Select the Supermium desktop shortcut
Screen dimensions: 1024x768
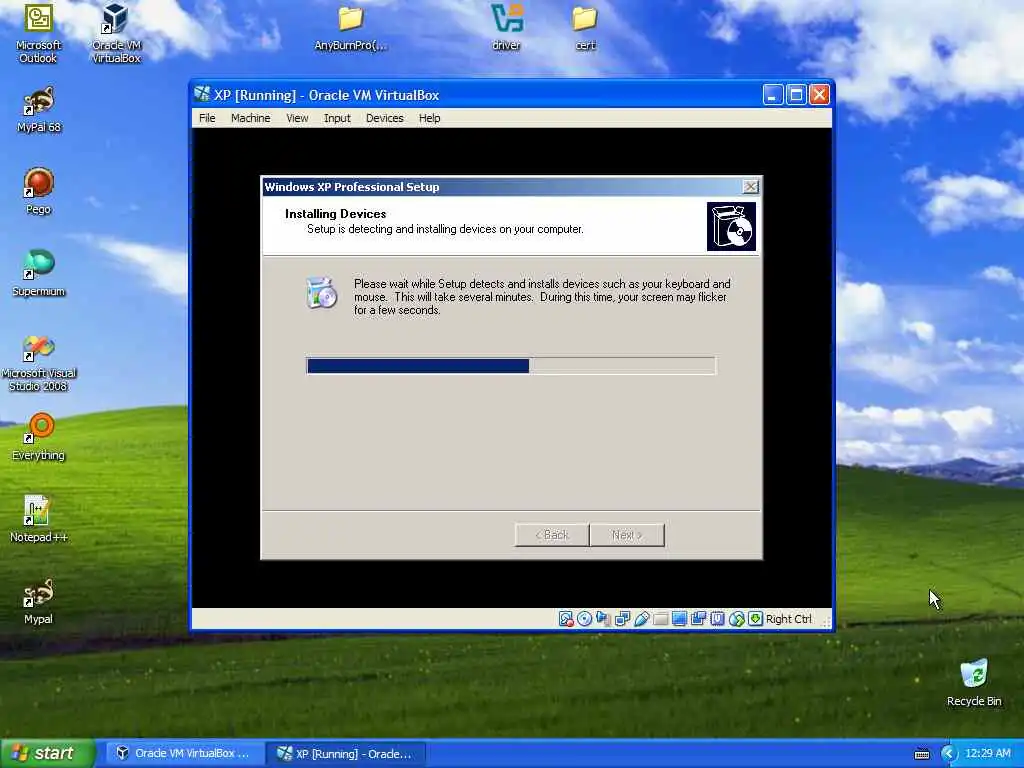click(39, 273)
